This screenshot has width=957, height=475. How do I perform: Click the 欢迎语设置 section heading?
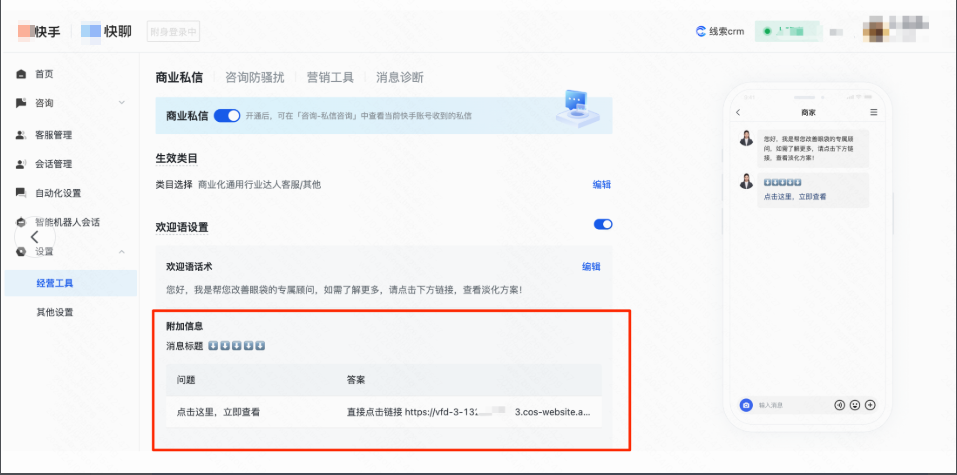point(182,227)
